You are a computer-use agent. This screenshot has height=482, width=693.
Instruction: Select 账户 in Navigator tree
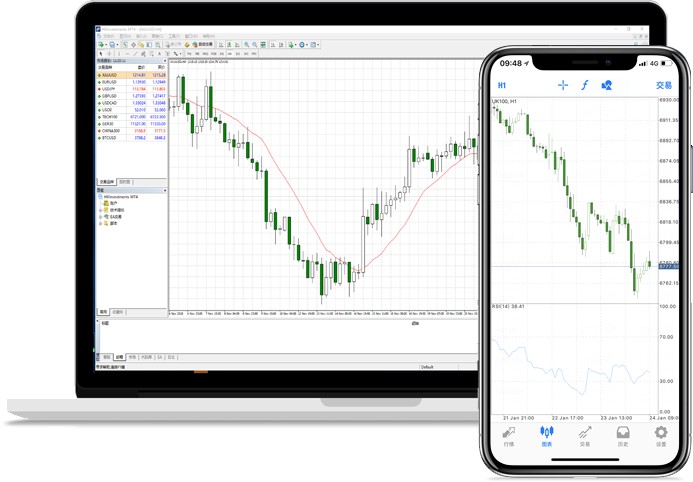click(110, 203)
